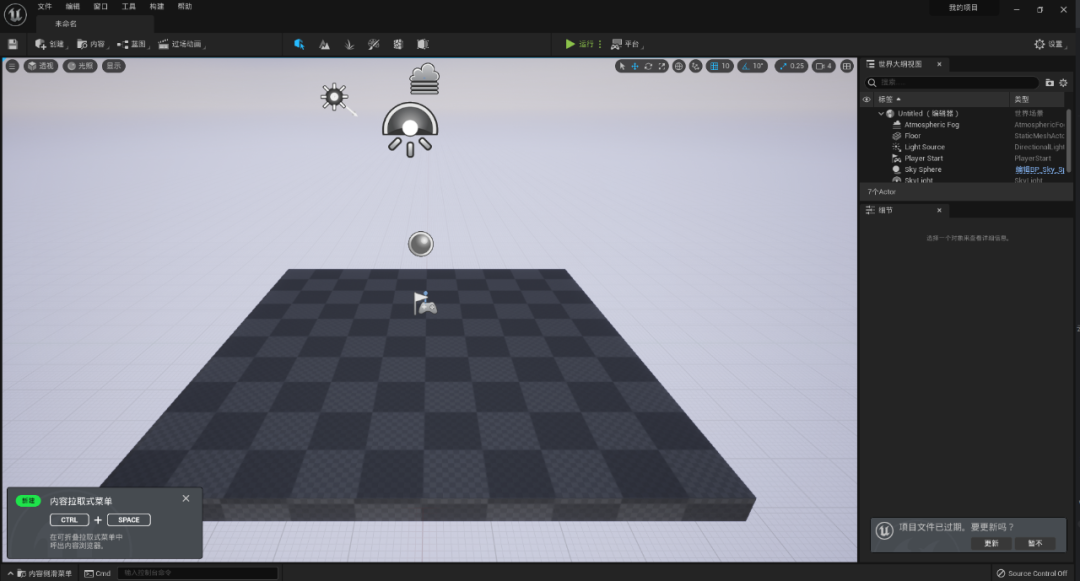1080x581 pixels.
Task: Switch to Fracture mode icon
Action: coord(398,44)
